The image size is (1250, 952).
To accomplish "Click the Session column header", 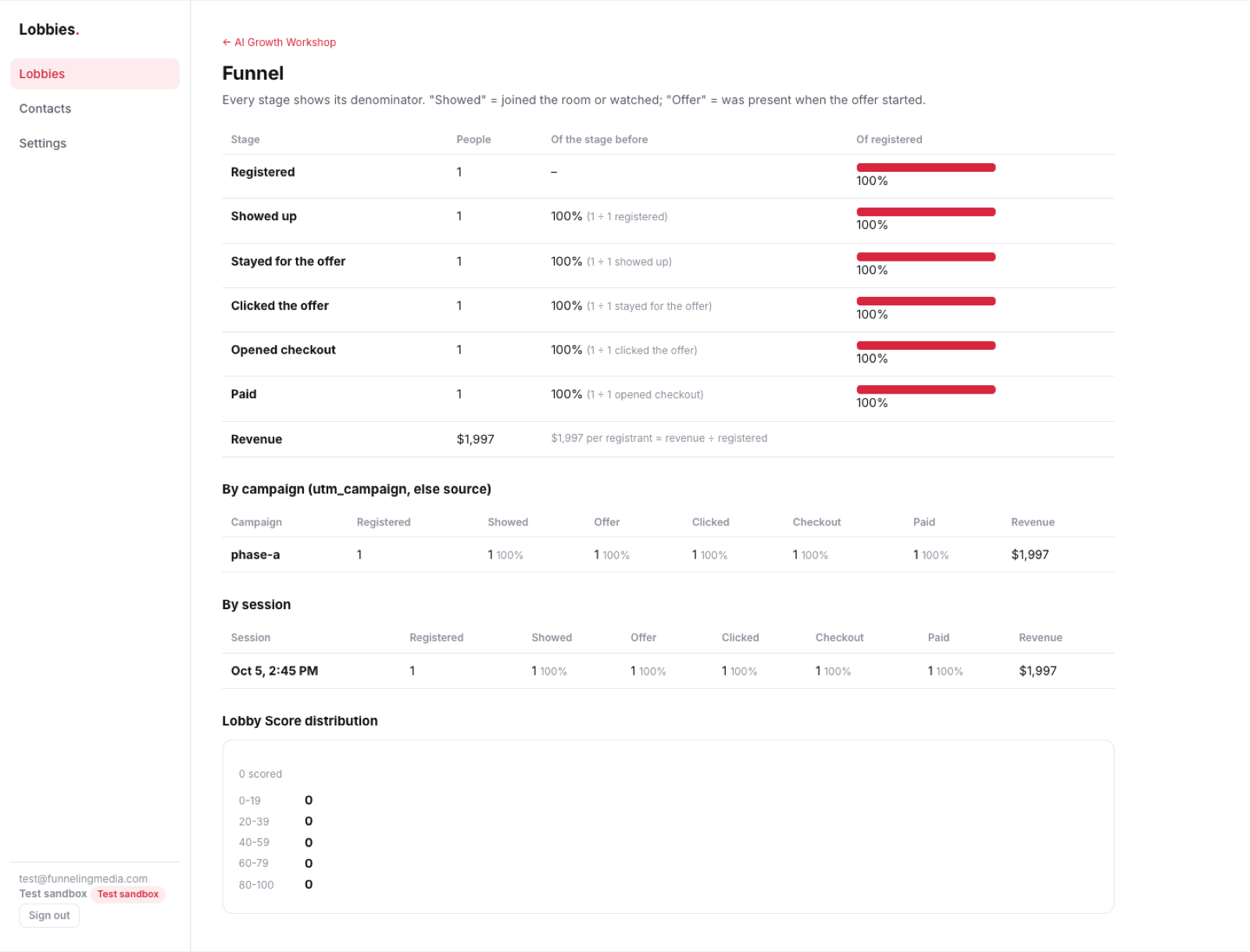I will pos(251,637).
